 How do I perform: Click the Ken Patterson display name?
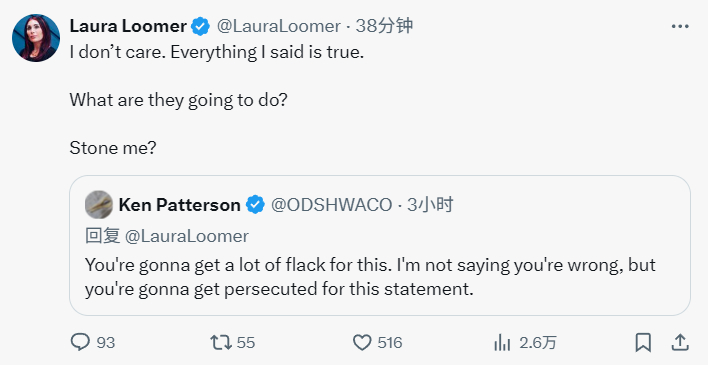click(179, 205)
